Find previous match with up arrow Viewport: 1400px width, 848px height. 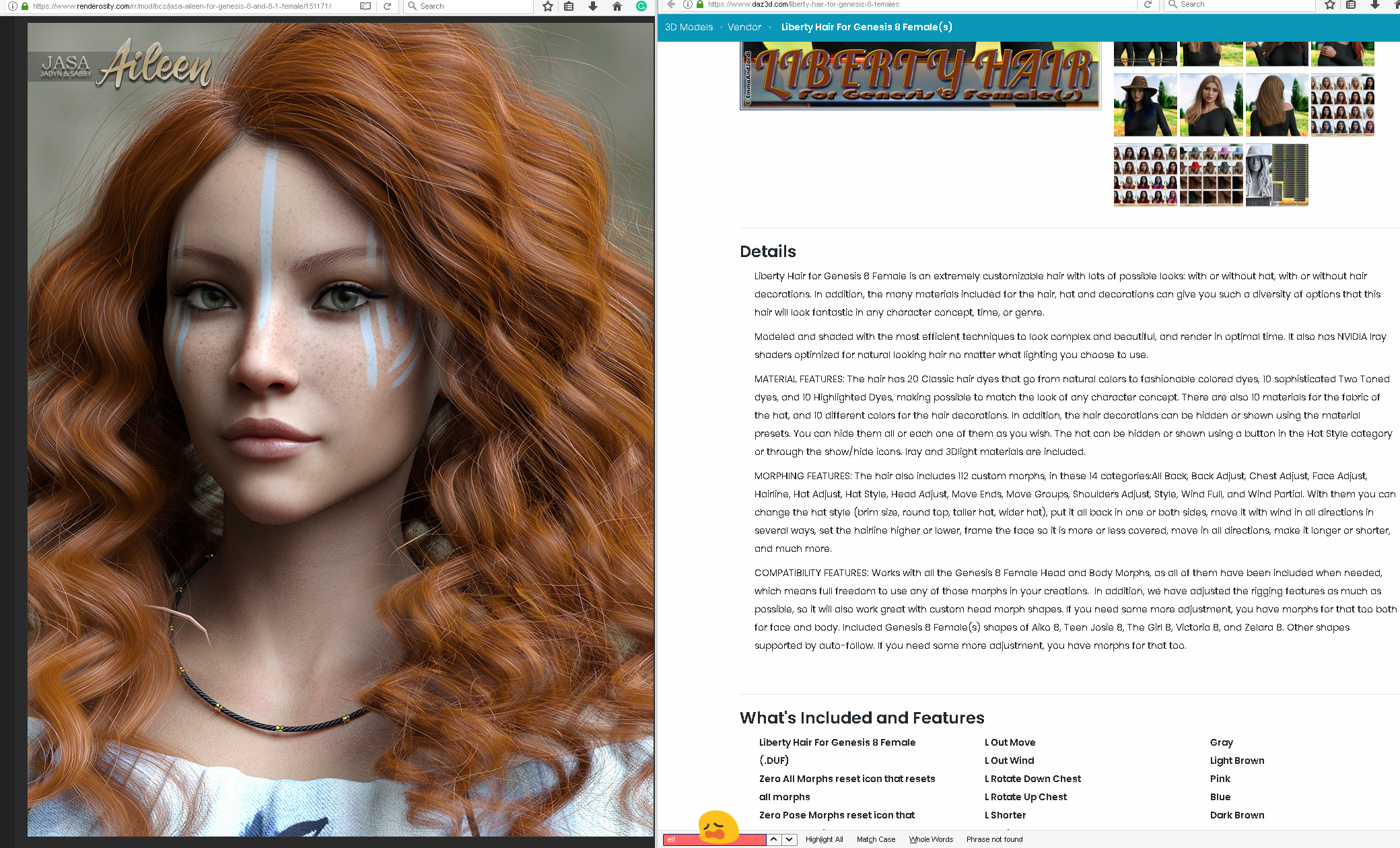click(774, 839)
